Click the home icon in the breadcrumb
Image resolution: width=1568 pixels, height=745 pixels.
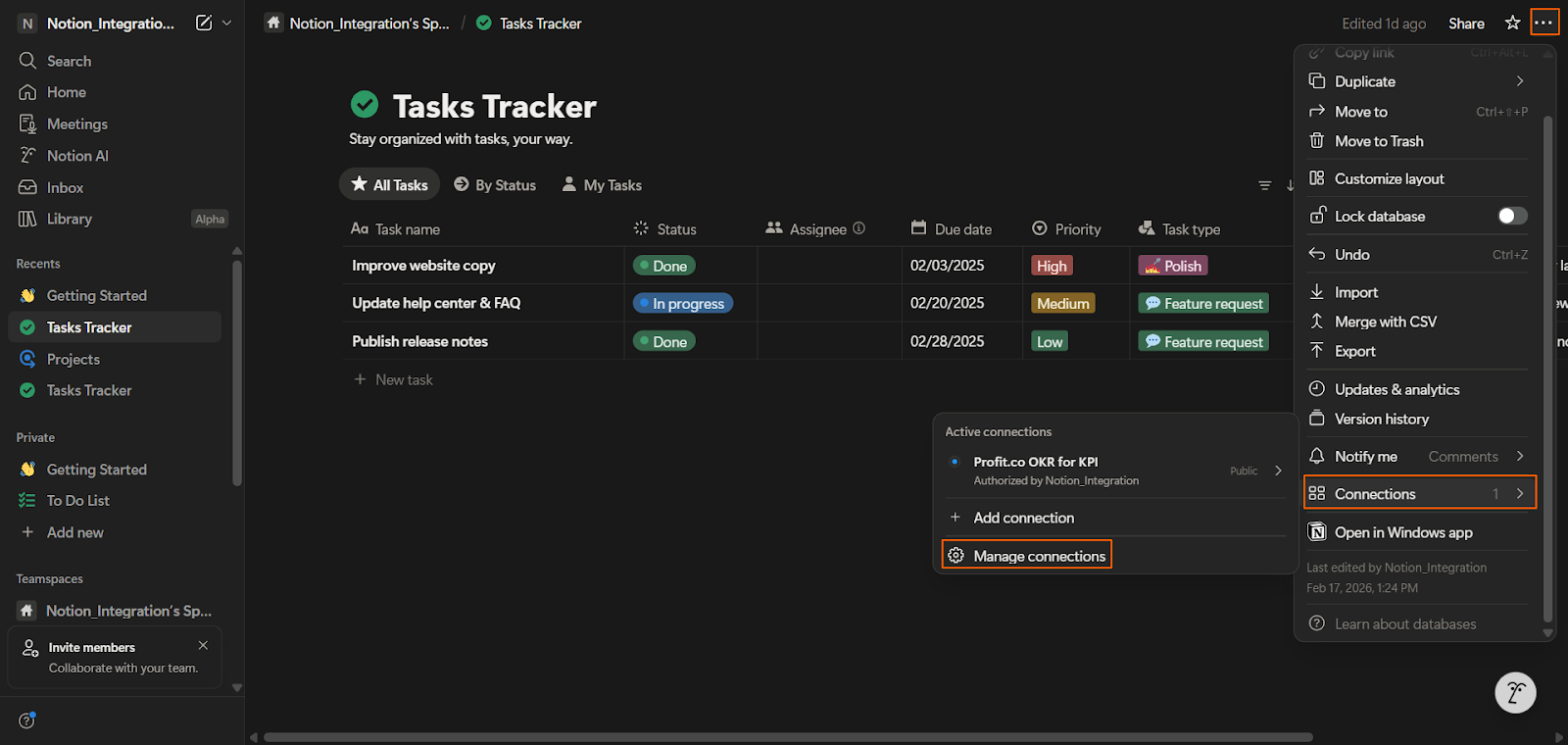tap(274, 23)
